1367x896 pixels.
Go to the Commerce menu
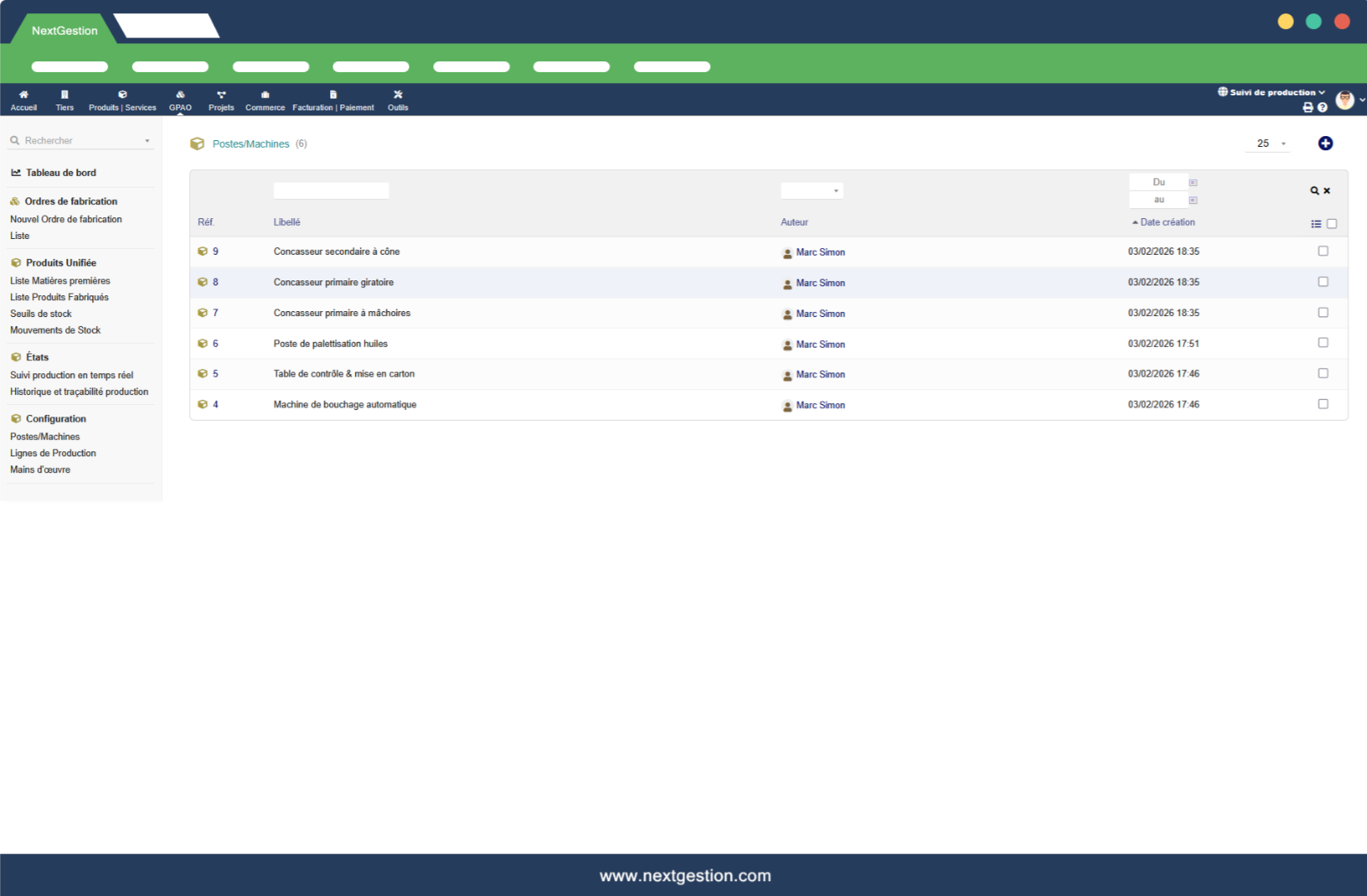[x=265, y=100]
